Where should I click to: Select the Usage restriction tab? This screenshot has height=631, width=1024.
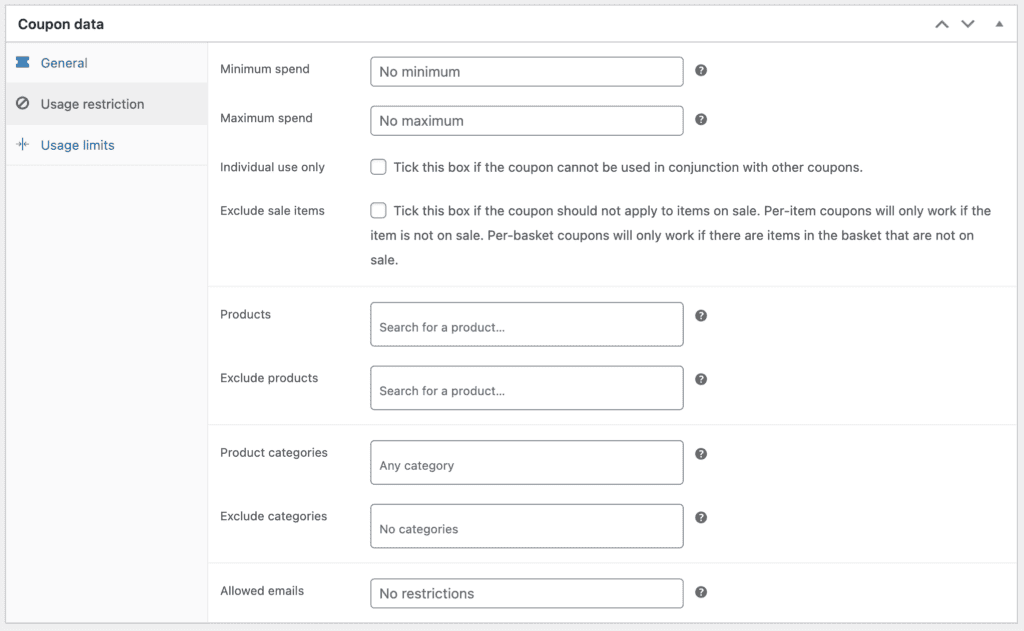[92, 104]
